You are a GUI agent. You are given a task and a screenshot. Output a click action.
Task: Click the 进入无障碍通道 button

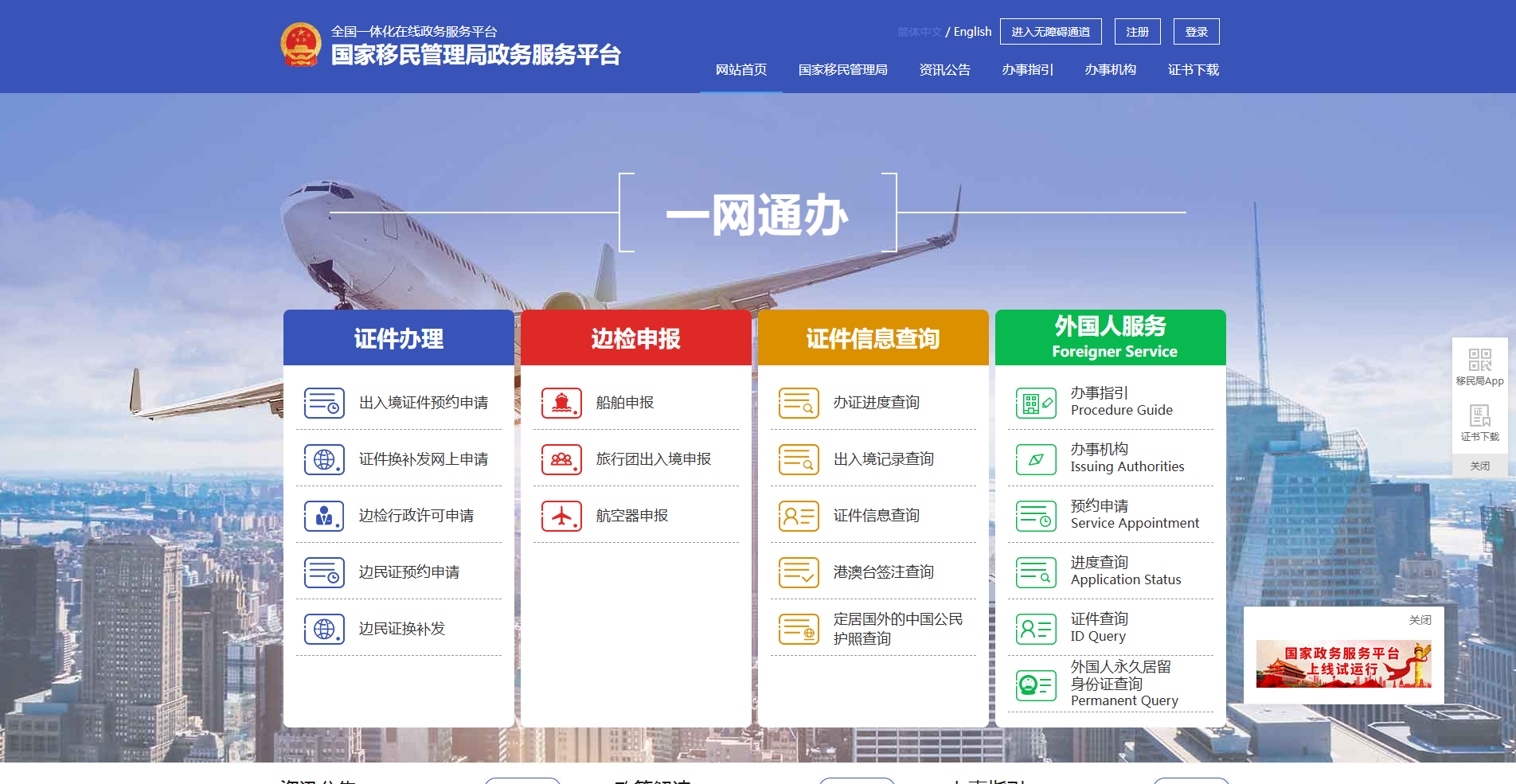click(x=1051, y=31)
